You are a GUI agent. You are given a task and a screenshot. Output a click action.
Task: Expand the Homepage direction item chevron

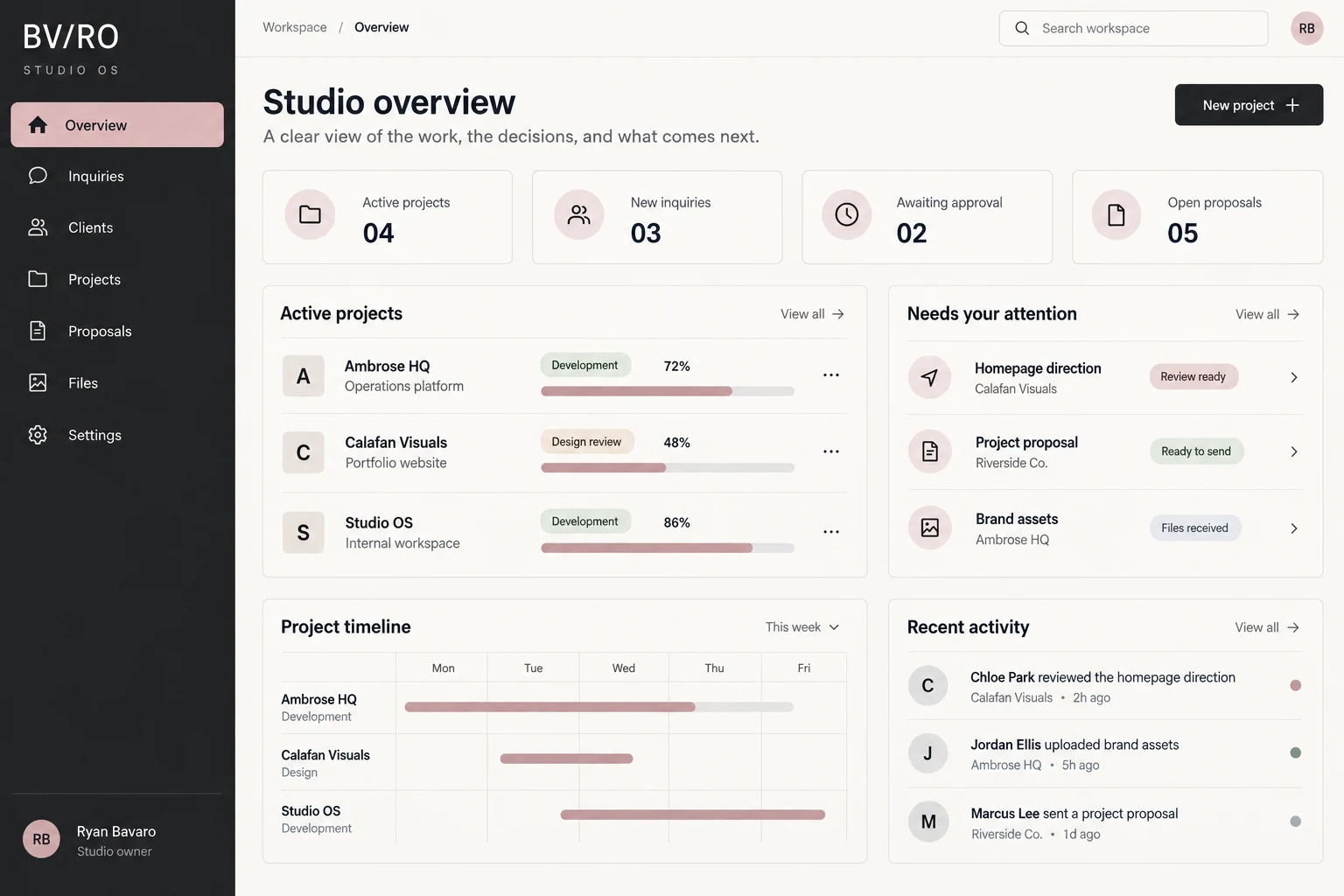[1294, 377]
